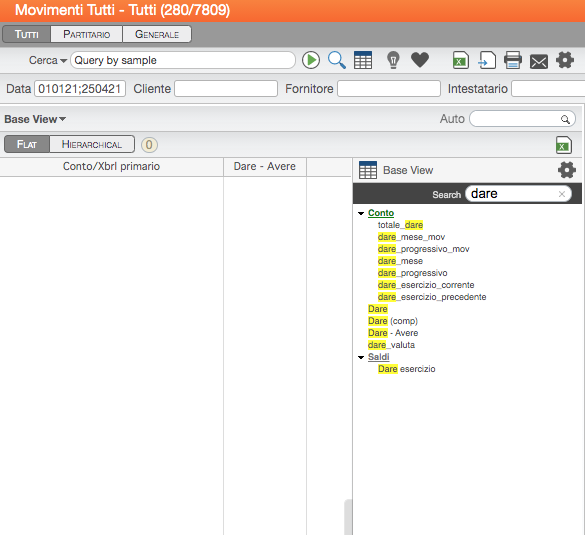Open Base View panel gear settings

566,170
